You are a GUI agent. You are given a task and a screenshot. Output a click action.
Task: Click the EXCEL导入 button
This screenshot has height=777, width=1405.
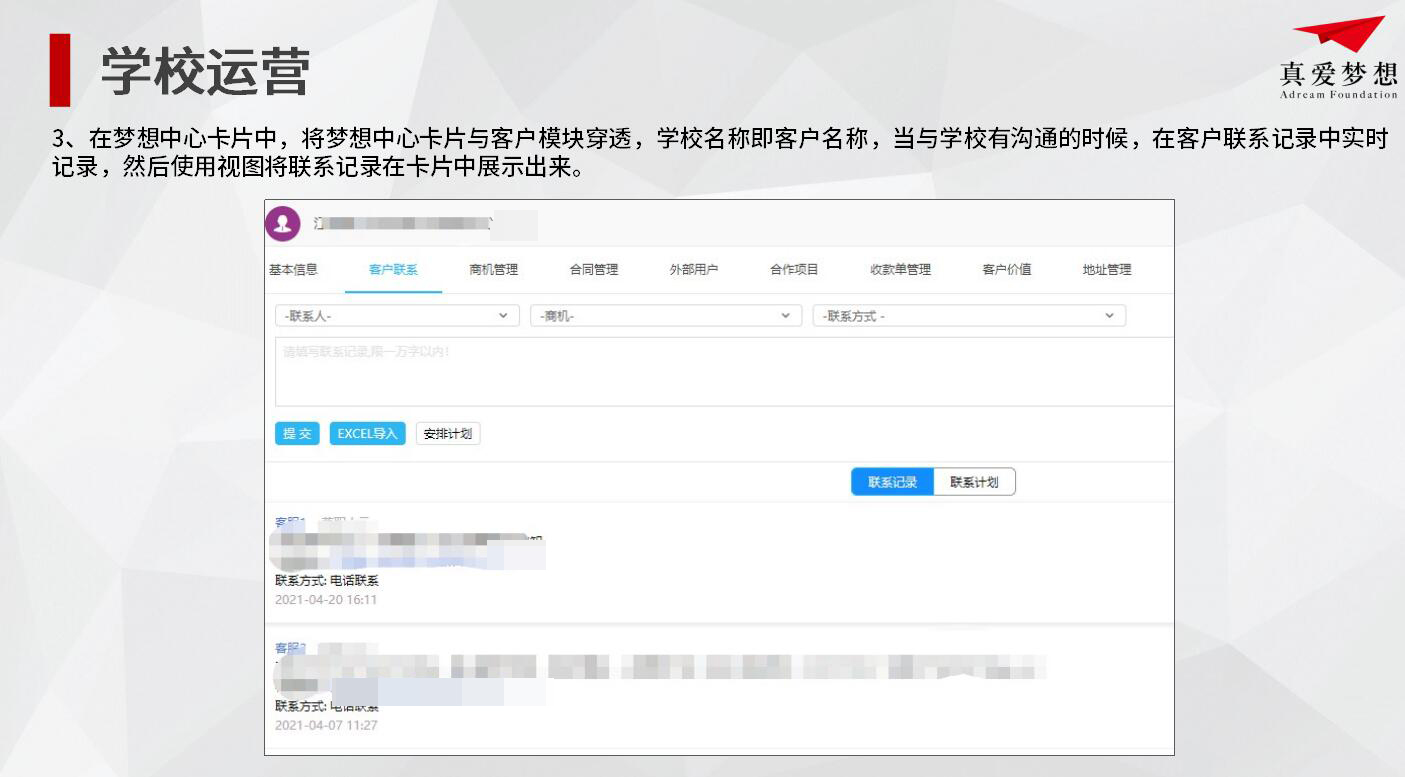point(368,433)
